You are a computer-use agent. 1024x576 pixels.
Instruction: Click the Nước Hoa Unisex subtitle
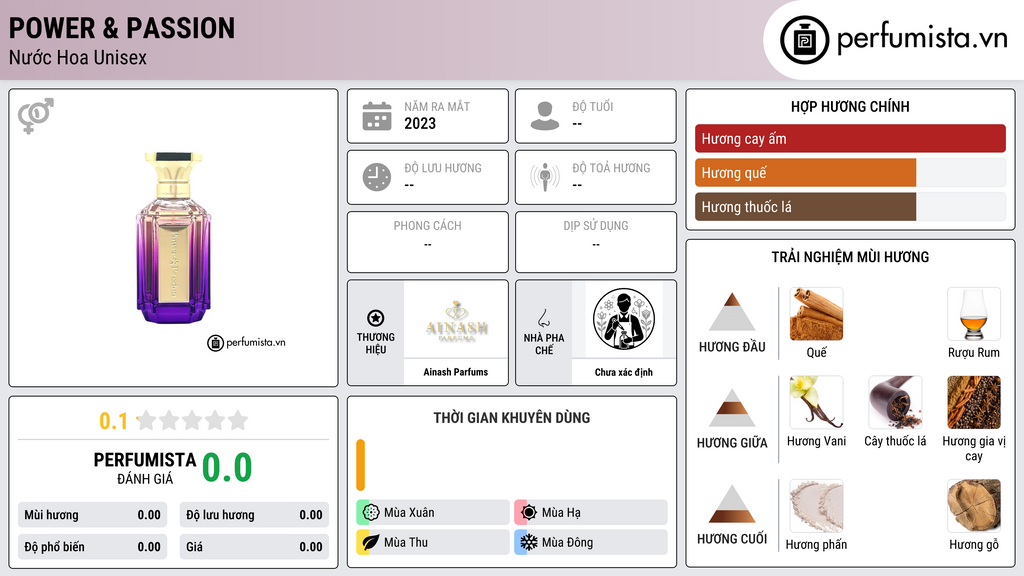pyautogui.click(x=78, y=57)
